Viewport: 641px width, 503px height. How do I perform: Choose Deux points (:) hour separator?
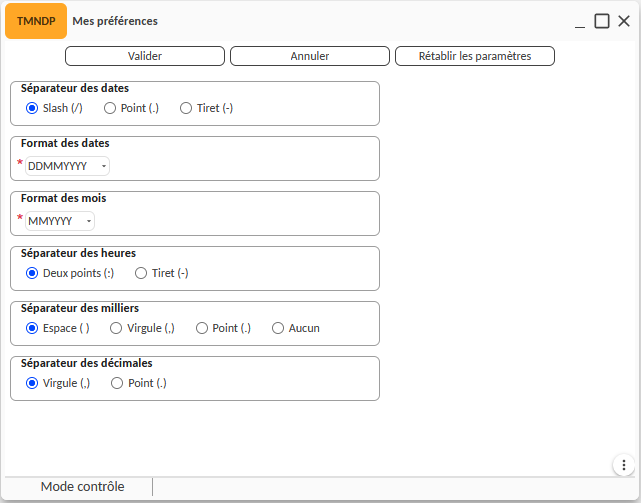[32, 273]
